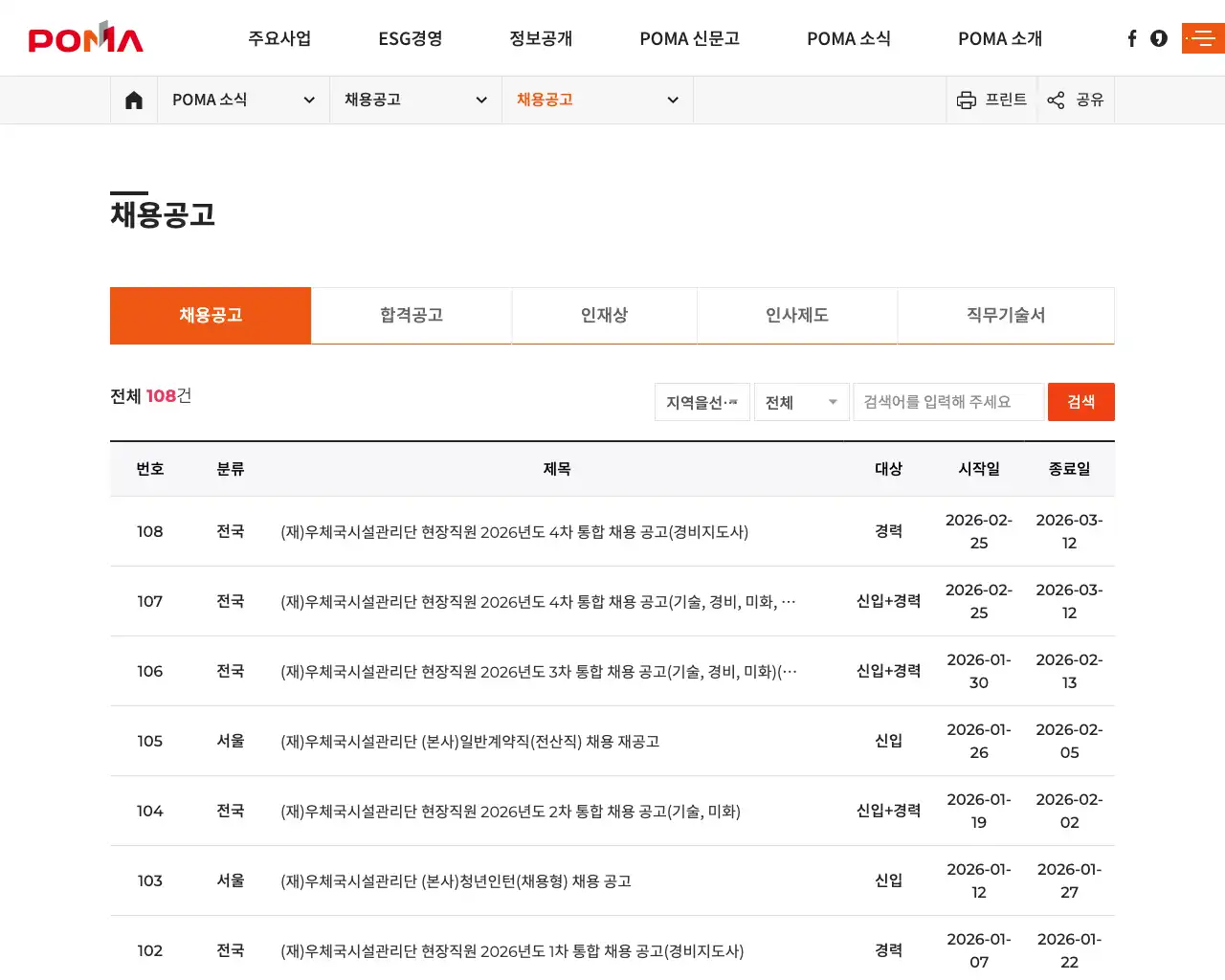Screen dimensions: 1225x980
Task: Open post 106 3차 통합 채용 공고
Action: click(x=539, y=672)
